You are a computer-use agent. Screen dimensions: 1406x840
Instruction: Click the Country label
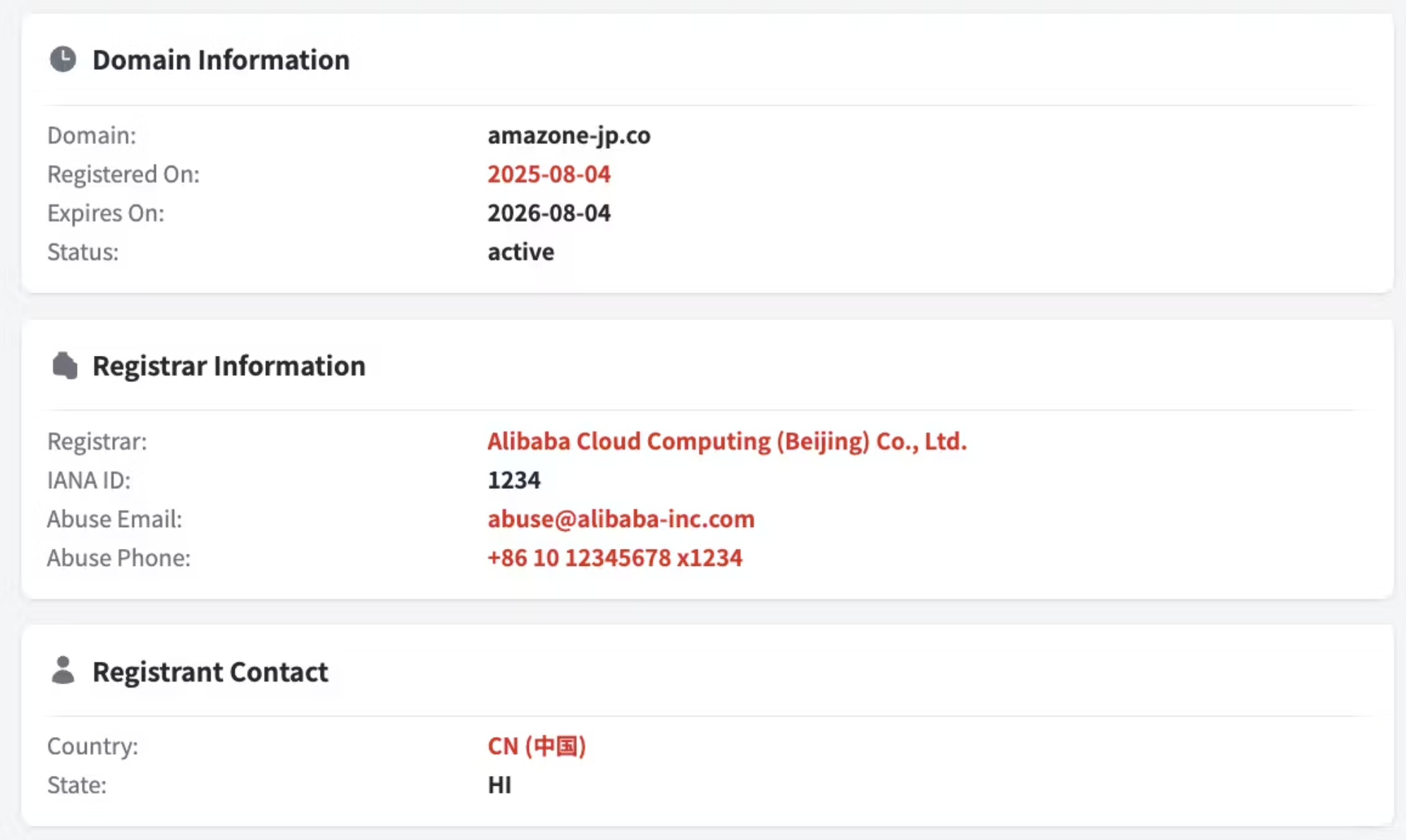(x=92, y=746)
